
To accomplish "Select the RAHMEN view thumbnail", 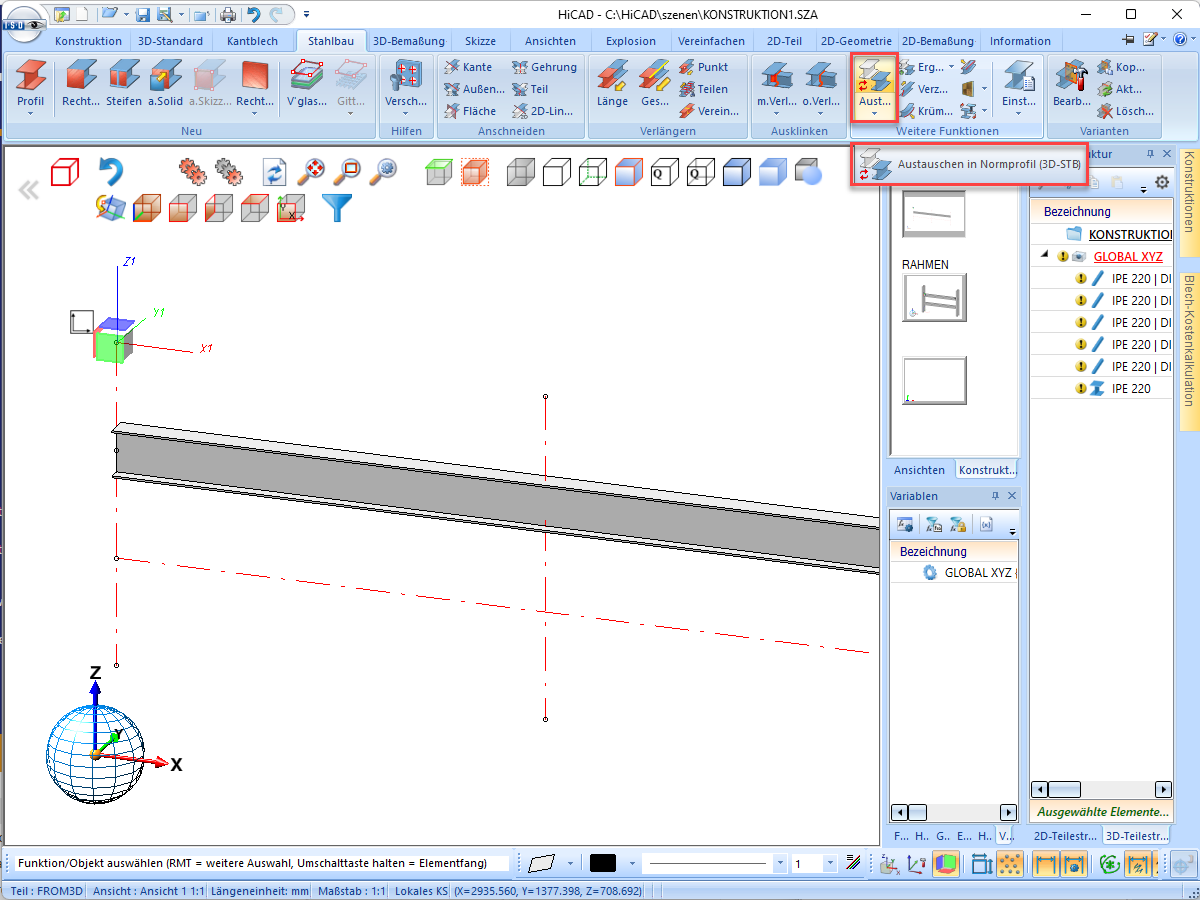I will [935, 298].
